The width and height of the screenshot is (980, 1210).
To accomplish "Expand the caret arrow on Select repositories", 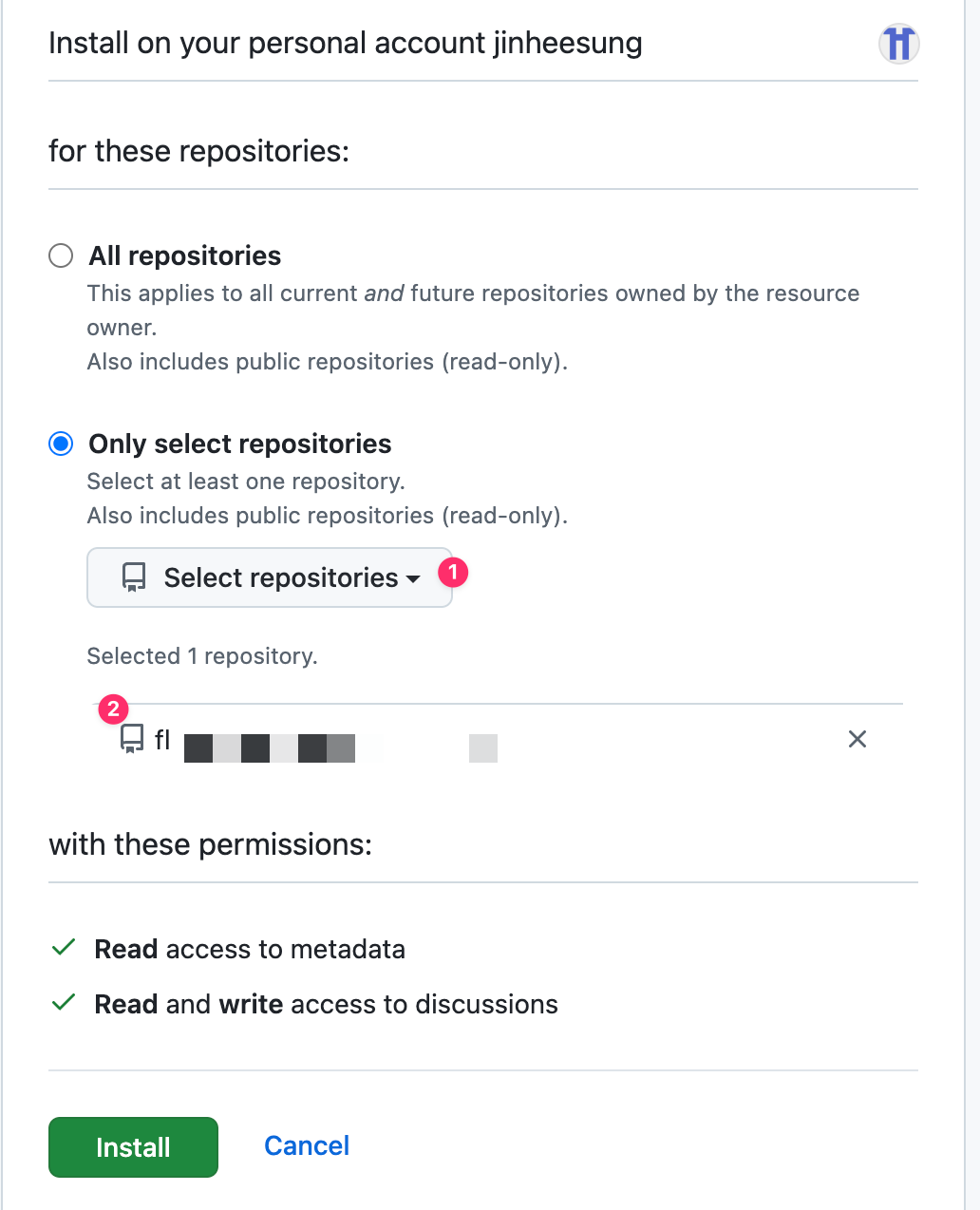I will coord(413,578).
